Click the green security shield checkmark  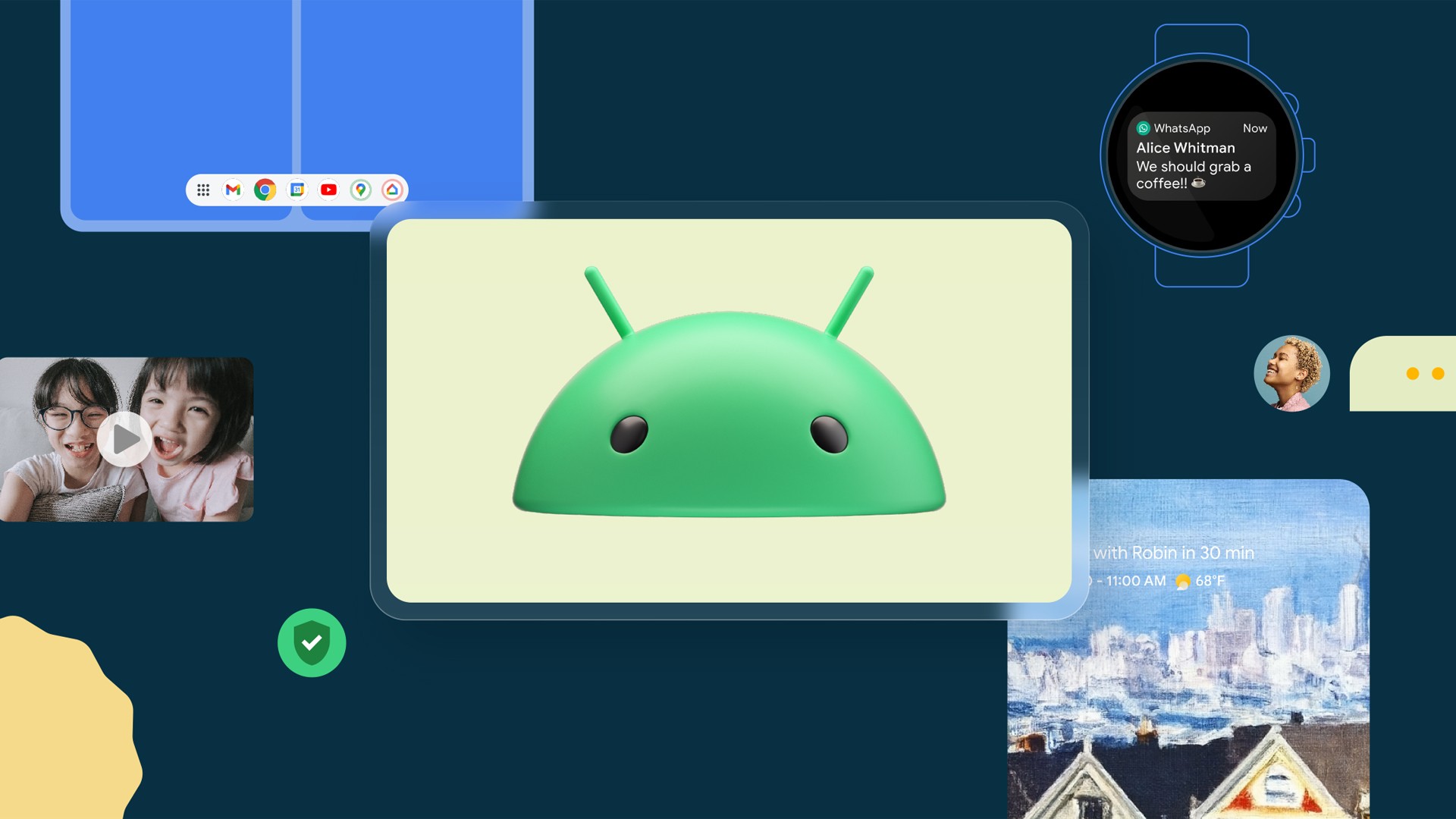(x=312, y=642)
